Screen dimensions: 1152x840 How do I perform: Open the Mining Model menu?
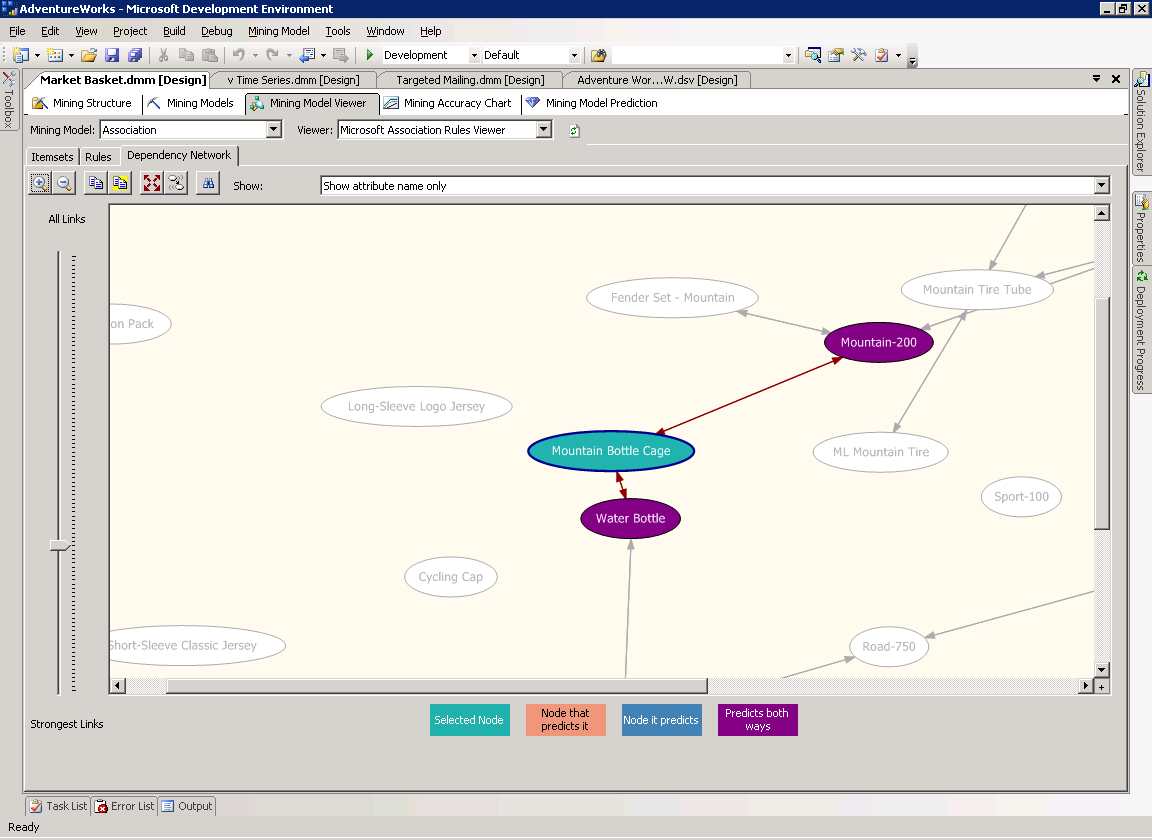point(278,31)
